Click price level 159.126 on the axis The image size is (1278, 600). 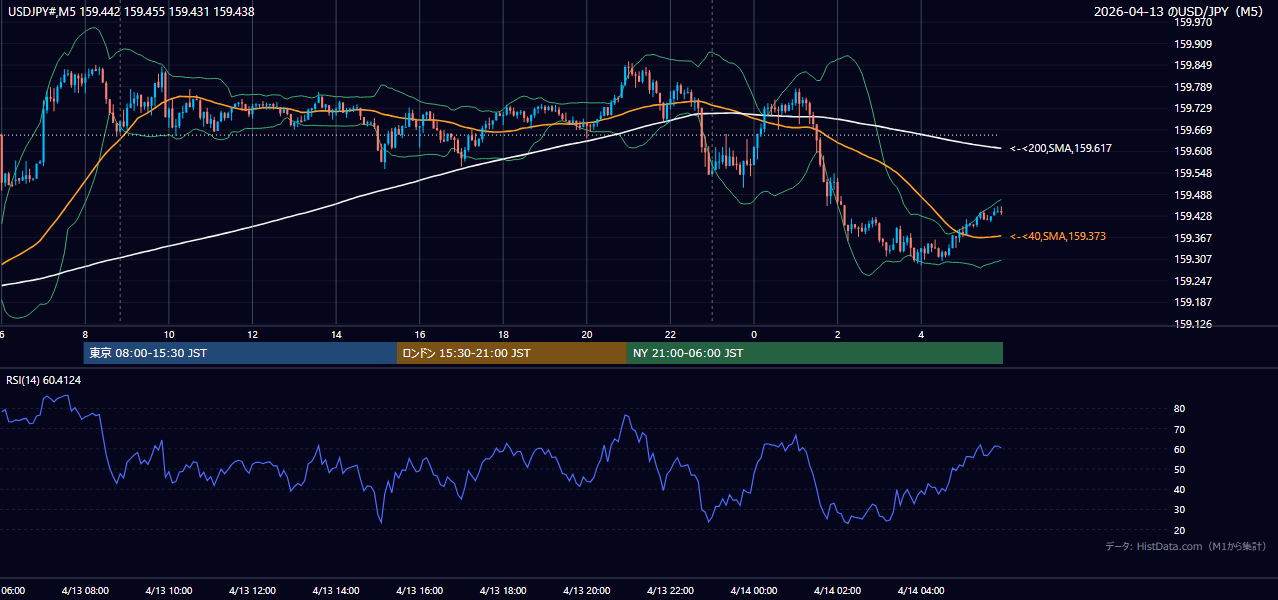(x=1193, y=324)
